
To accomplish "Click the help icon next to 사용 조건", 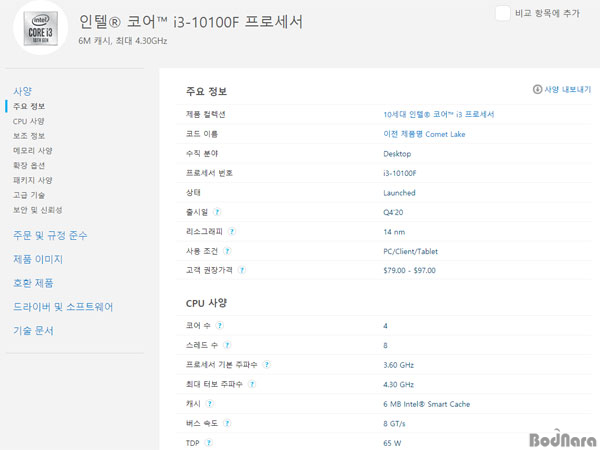I will point(227,251).
